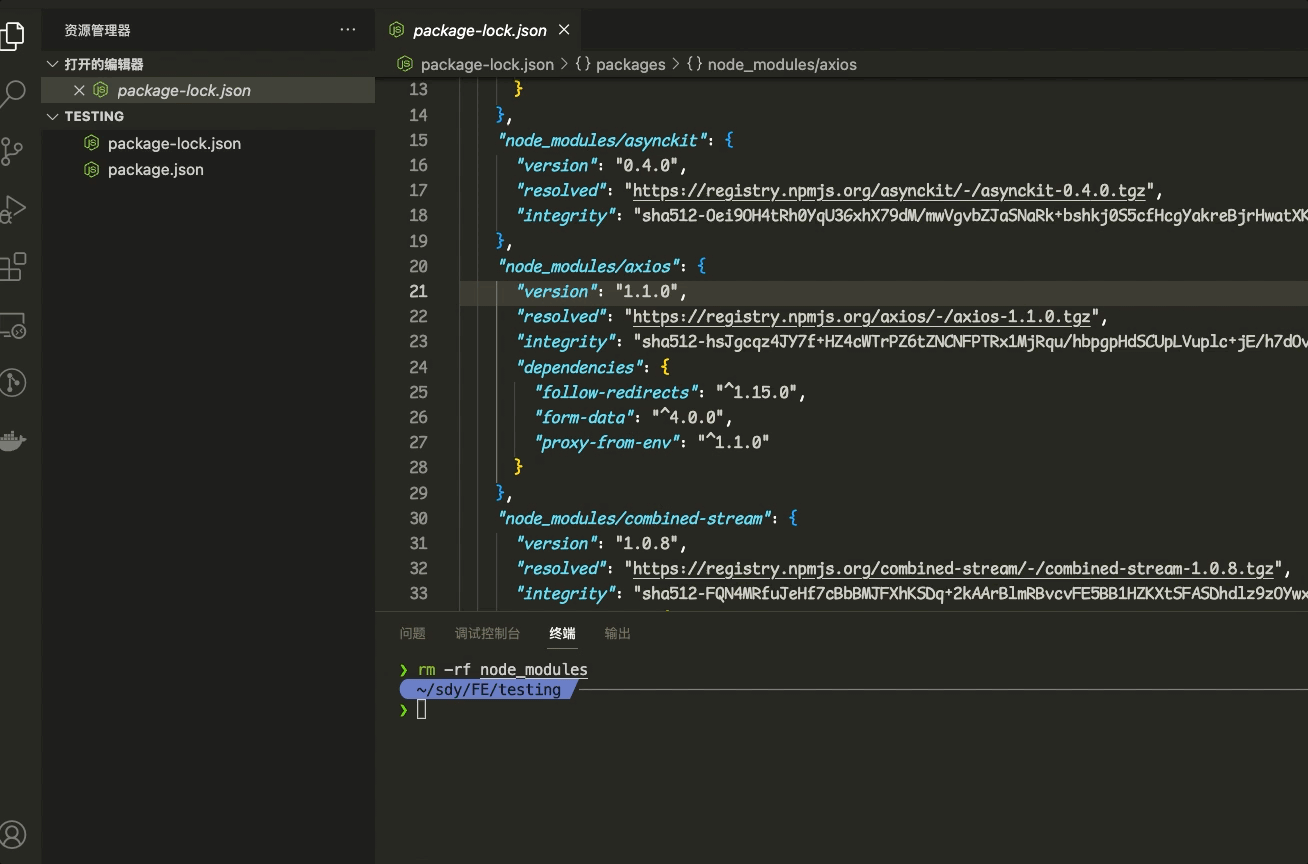Click the "node_modules/axios" key on line 20
Viewport: 1308px width, 864px height.
click(x=591, y=266)
